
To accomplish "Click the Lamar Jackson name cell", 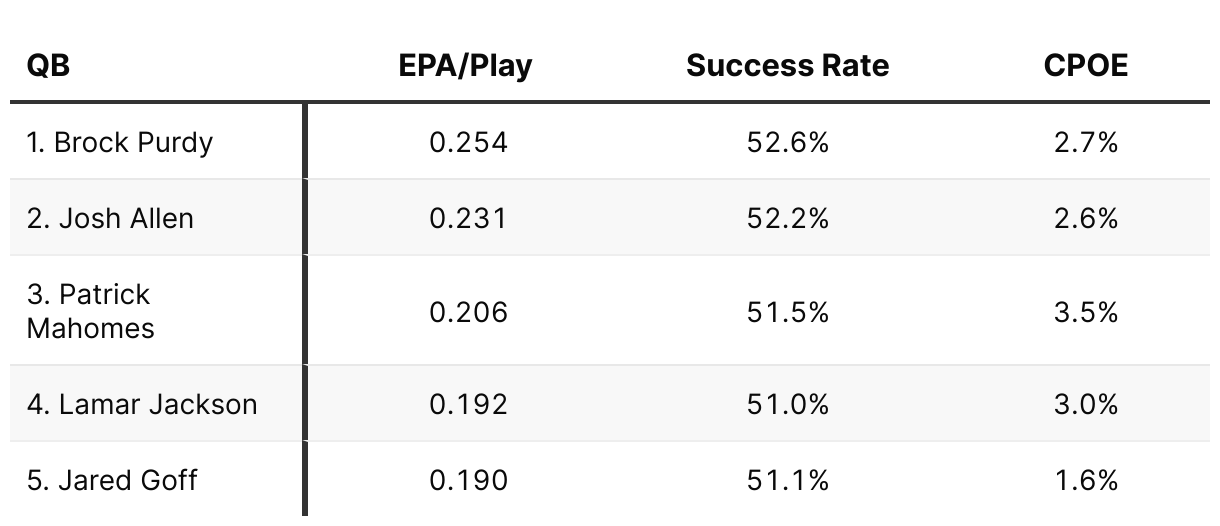I will (142, 404).
